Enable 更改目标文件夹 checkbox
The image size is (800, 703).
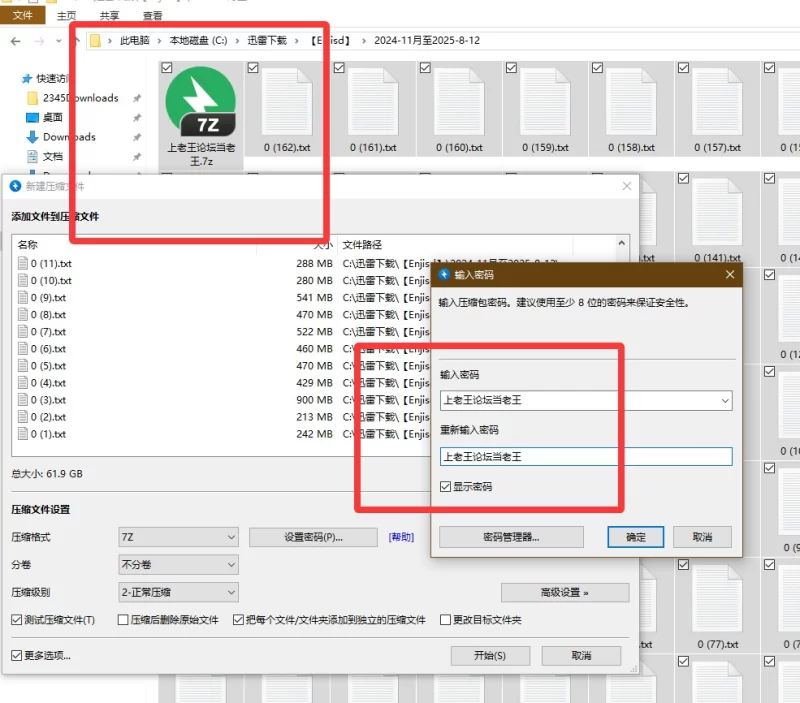pos(445,620)
